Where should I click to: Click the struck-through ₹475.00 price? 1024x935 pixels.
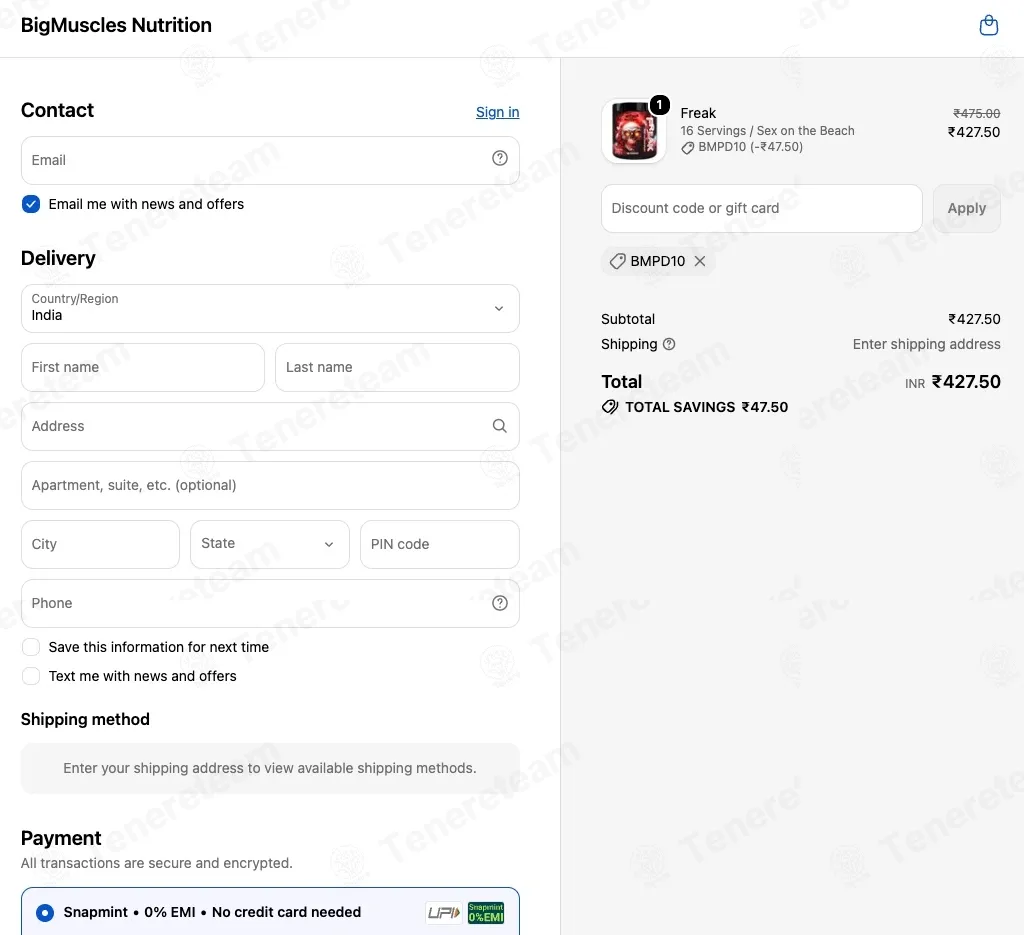tap(976, 113)
